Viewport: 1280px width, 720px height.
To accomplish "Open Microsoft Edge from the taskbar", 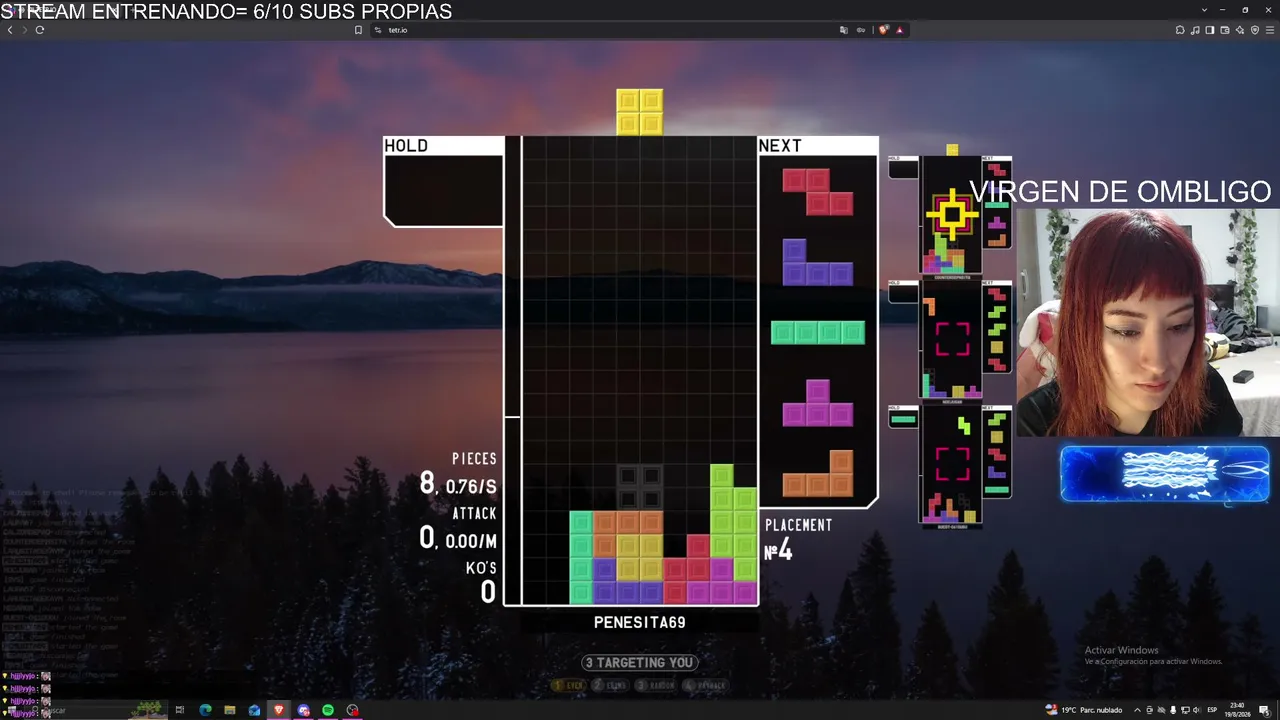I will [x=205, y=710].
